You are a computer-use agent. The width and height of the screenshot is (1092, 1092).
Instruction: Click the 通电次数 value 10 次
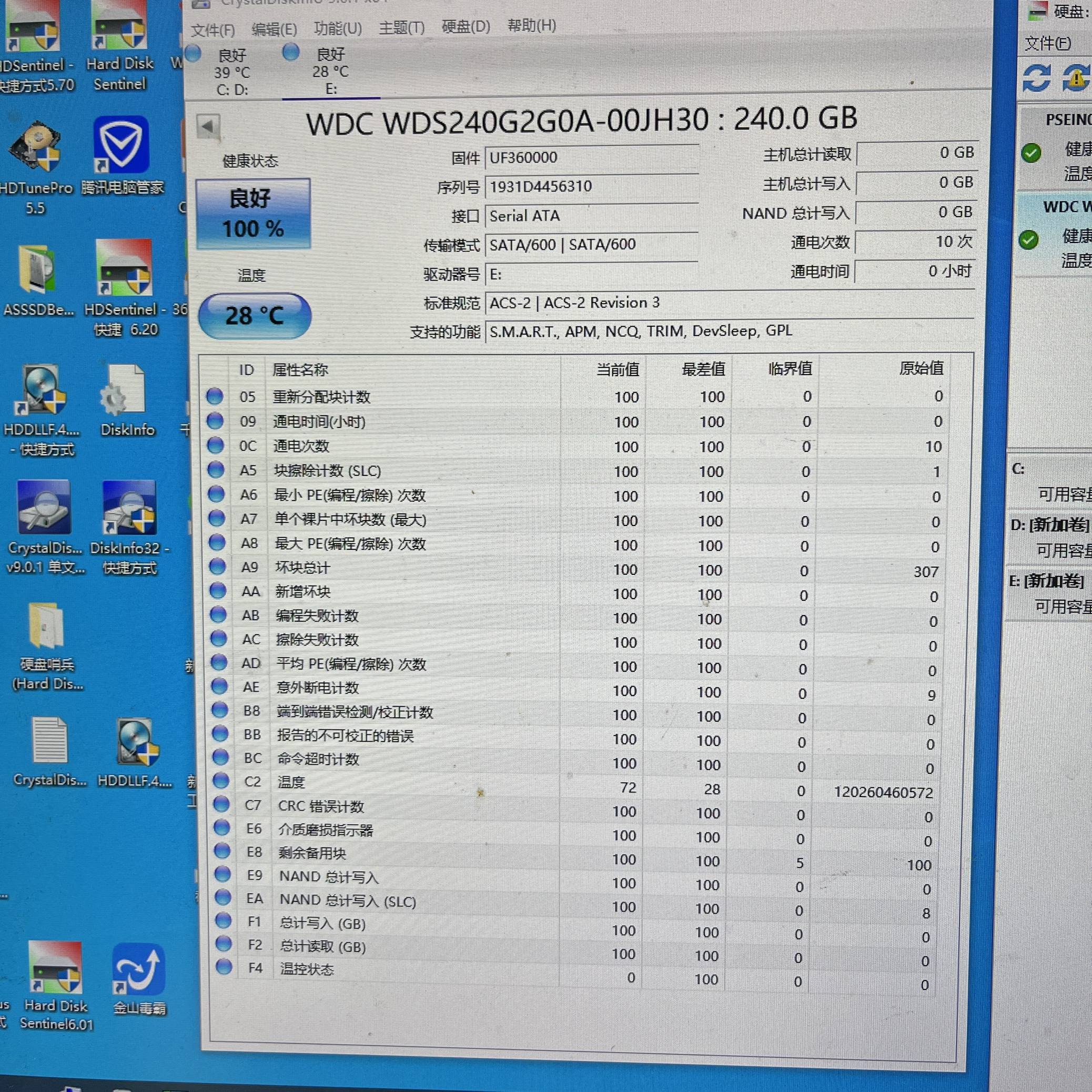coord(915,242)
